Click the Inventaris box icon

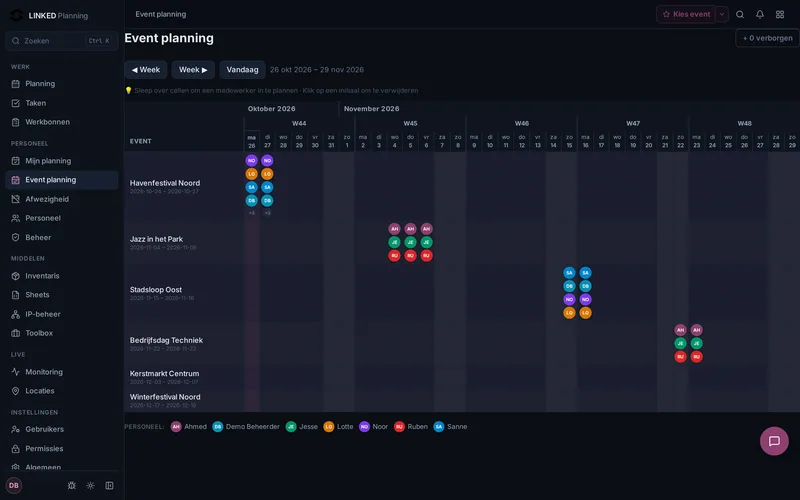(x=15, y=276)
